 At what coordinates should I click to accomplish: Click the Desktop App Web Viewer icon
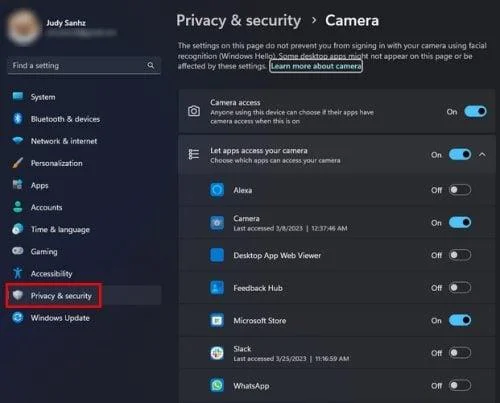[217, 255]
